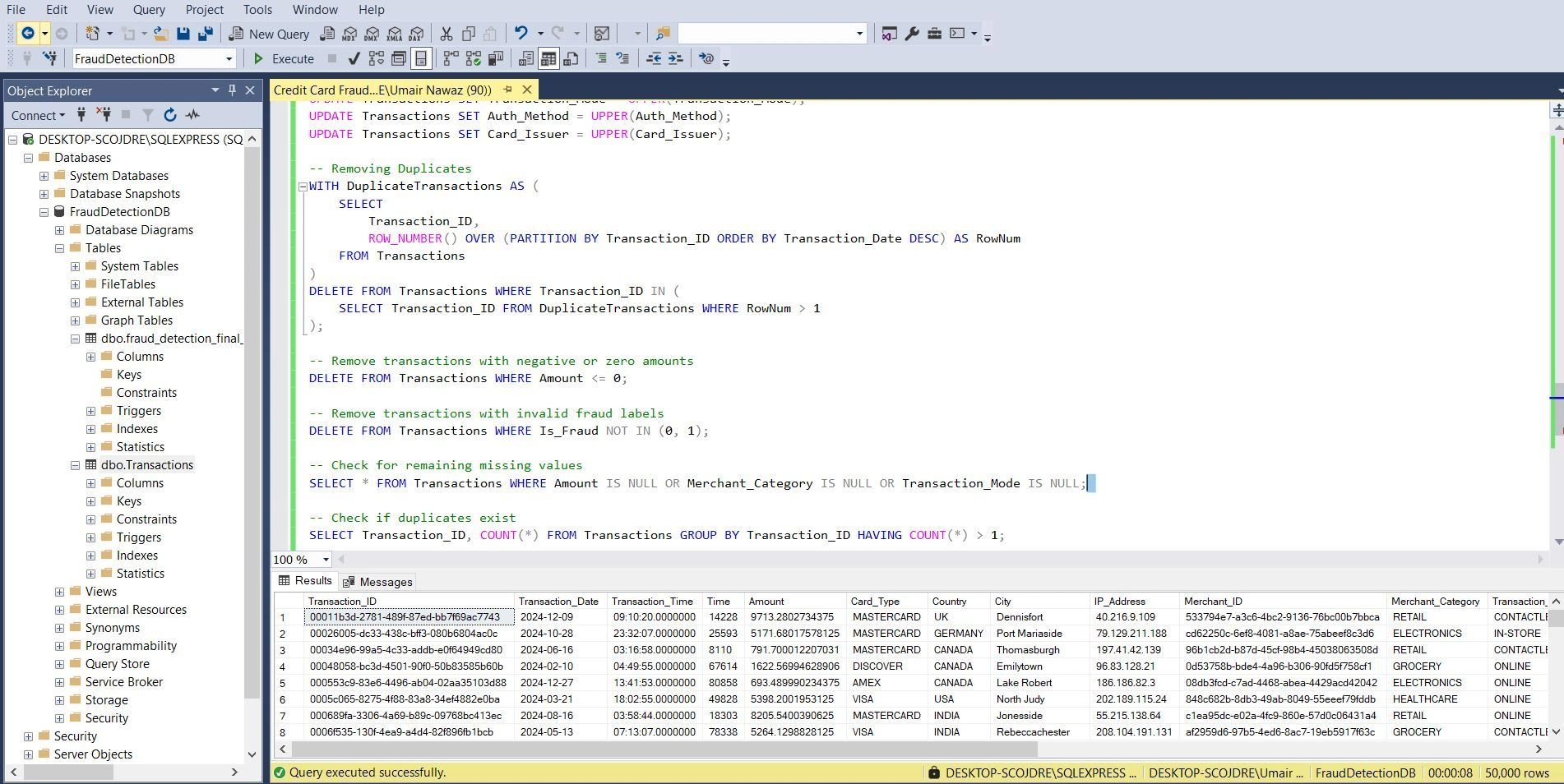The height and width of the screenshot is (784, 1564).
Task: Click the Undo arrow icon
Action: [521, 34]
